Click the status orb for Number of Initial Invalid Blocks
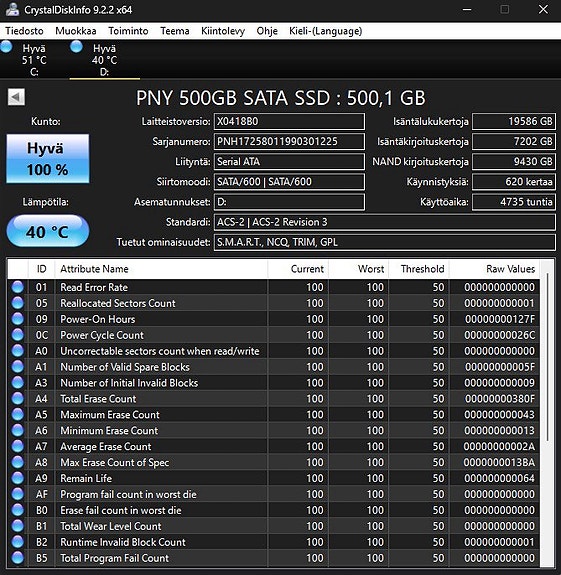Viewport: 561px width, 575px height. point(18,383)
